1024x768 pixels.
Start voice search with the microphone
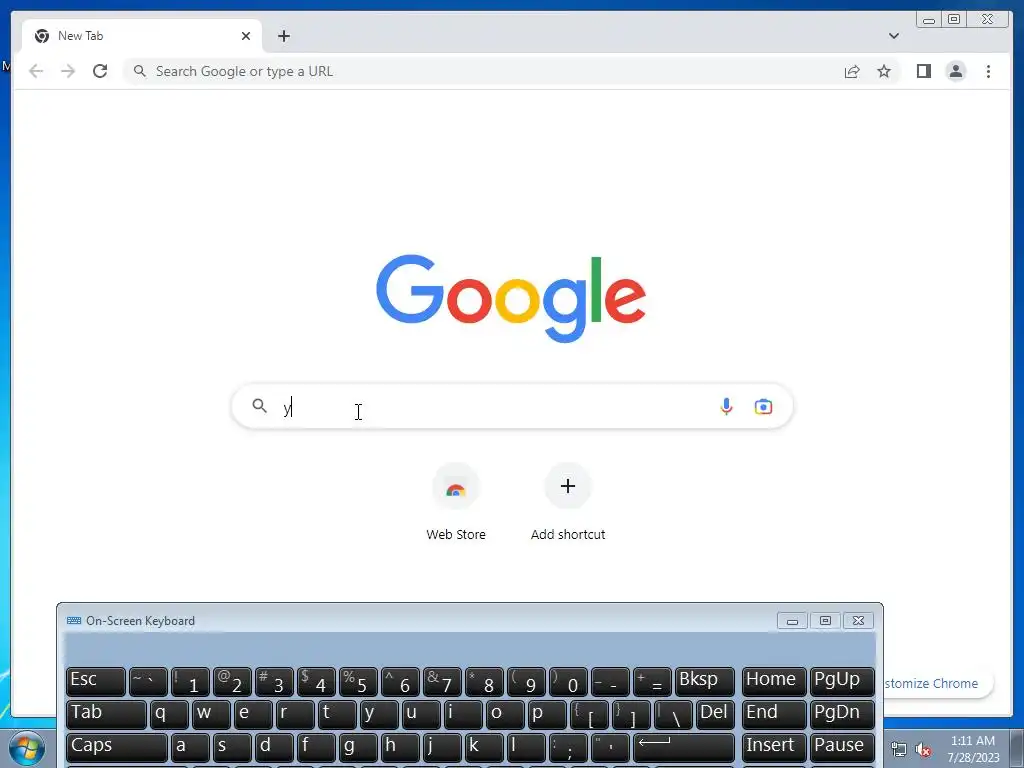pos(726,407)
